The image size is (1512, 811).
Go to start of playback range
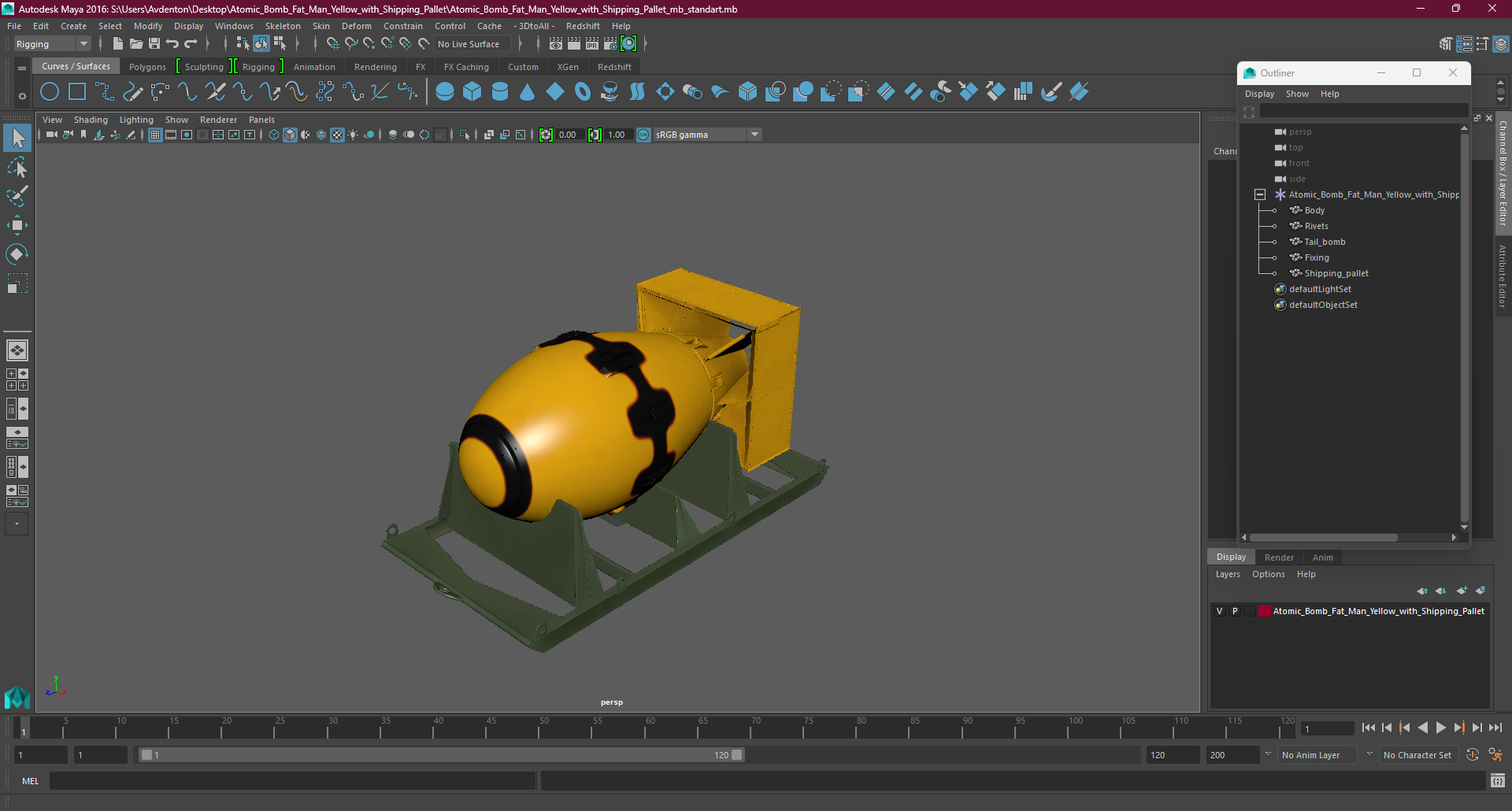[1369, 728]
